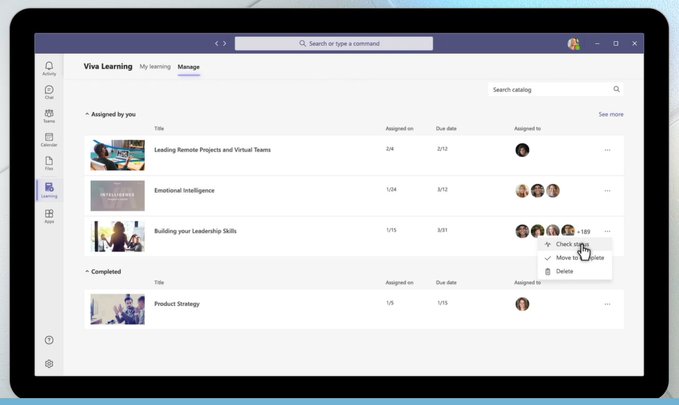Switch to My learning tab
This screenshot has height=405, width=679.
(x=155, y=67)
